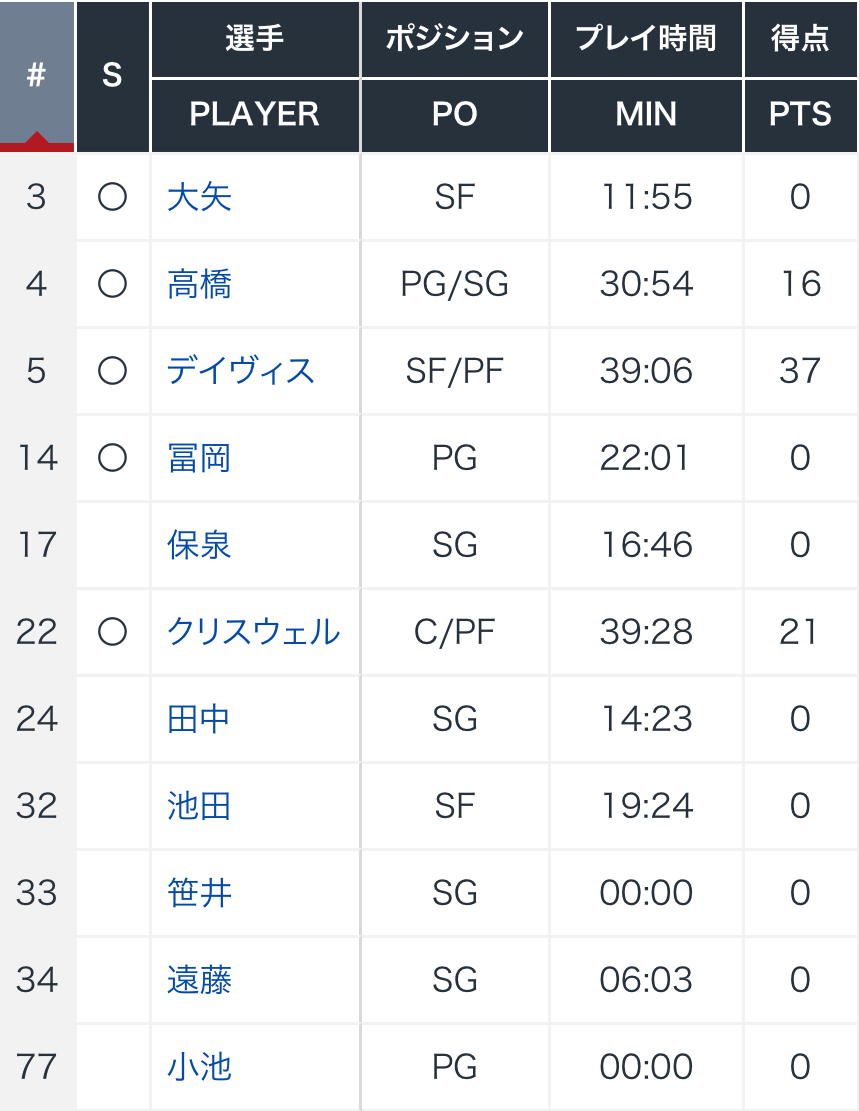Click starter circle icon for クリスウェル
The image size is (859, 1111).
112,632
